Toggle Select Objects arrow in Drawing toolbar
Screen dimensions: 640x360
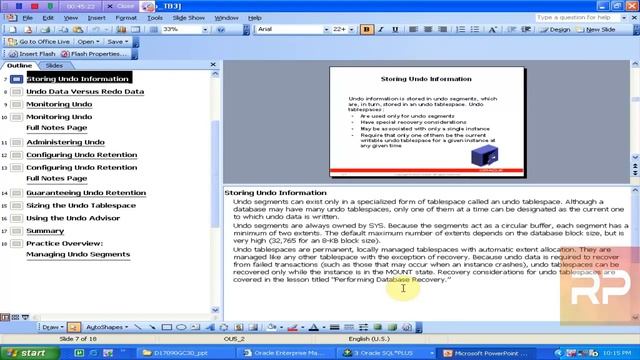click(x=73, y=327)
